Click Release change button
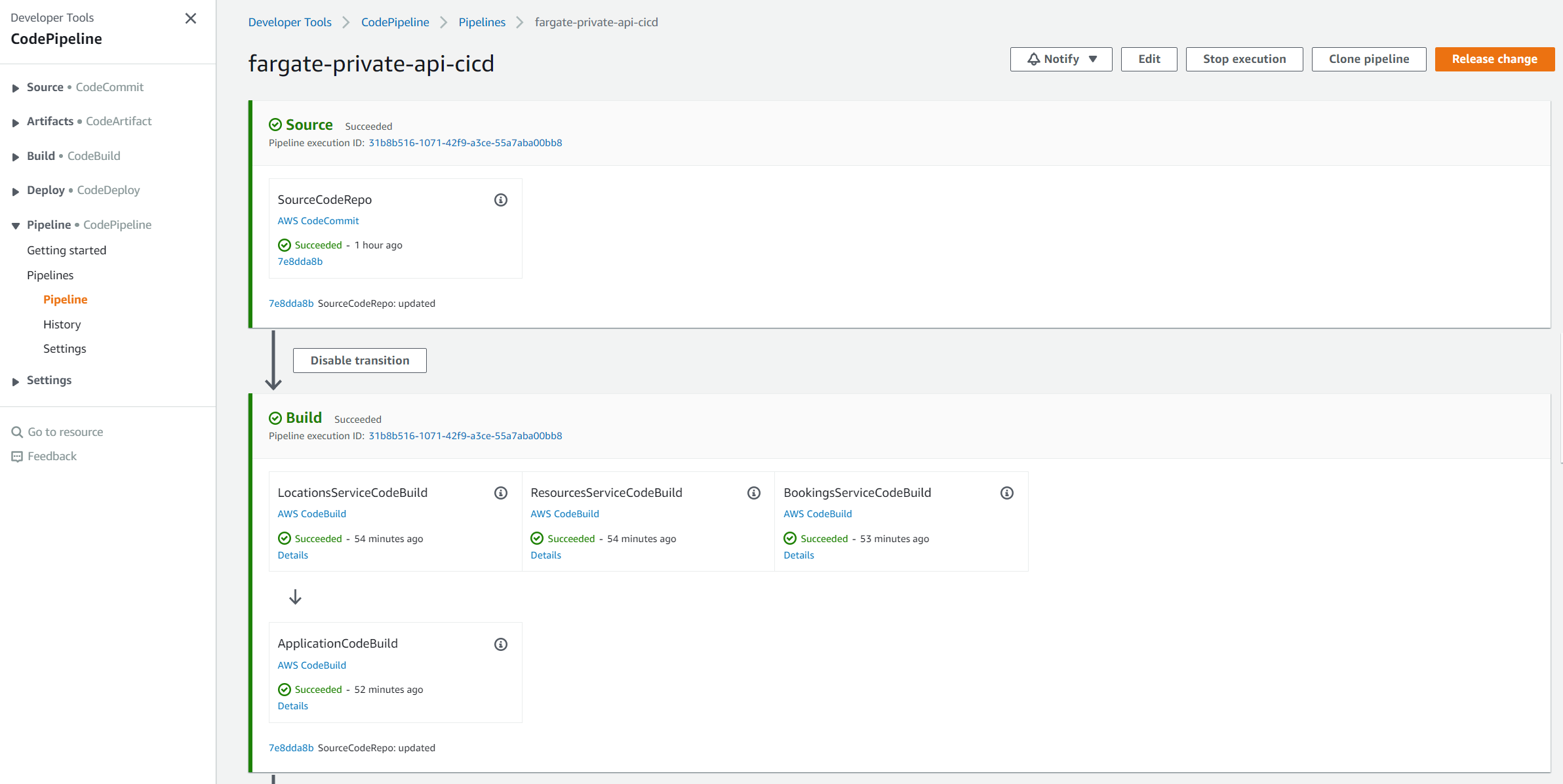The width and height of the screenshot is (1563, 784). (x=1494, y=59)
